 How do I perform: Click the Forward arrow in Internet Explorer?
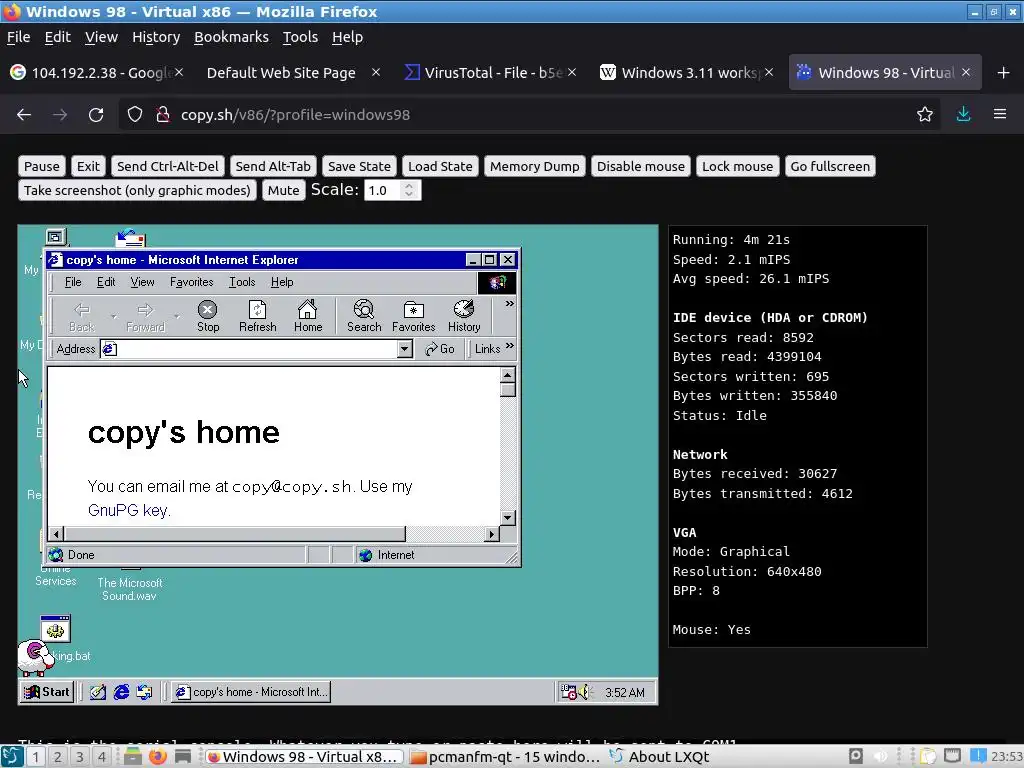tap(145, 316)
